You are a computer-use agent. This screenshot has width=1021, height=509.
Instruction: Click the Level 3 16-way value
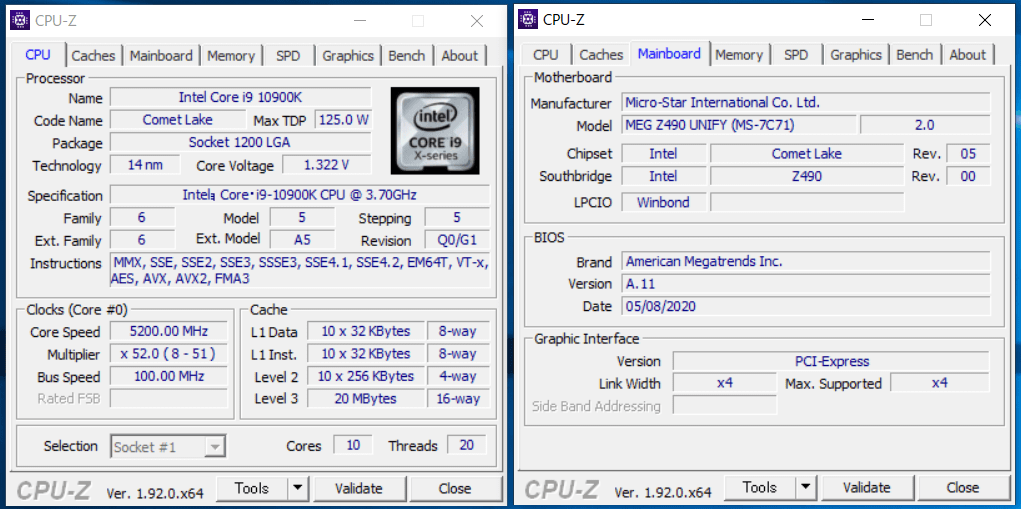[x=458, y=398]
